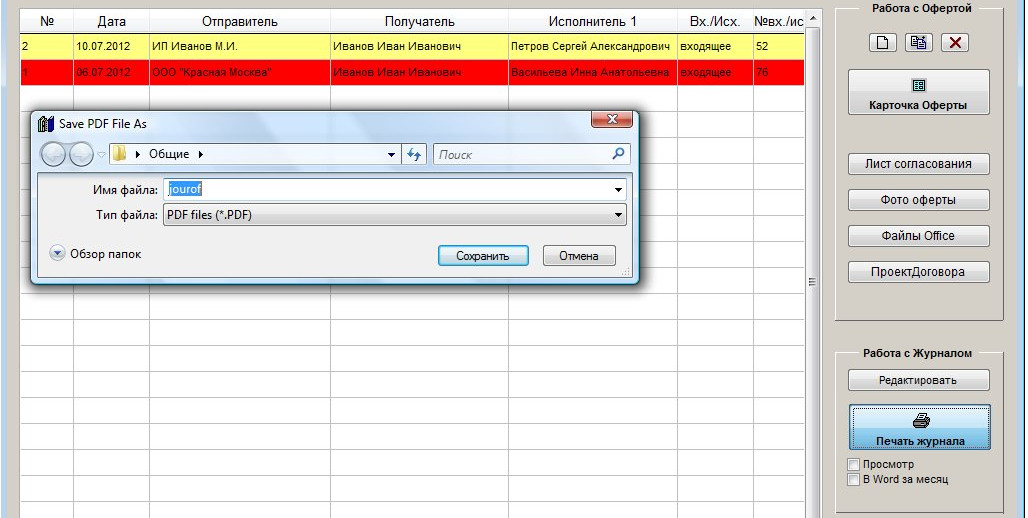Select cell ООО "Красная Москва"
This screenshot has height=518, width=1028.
coord(240,72)
